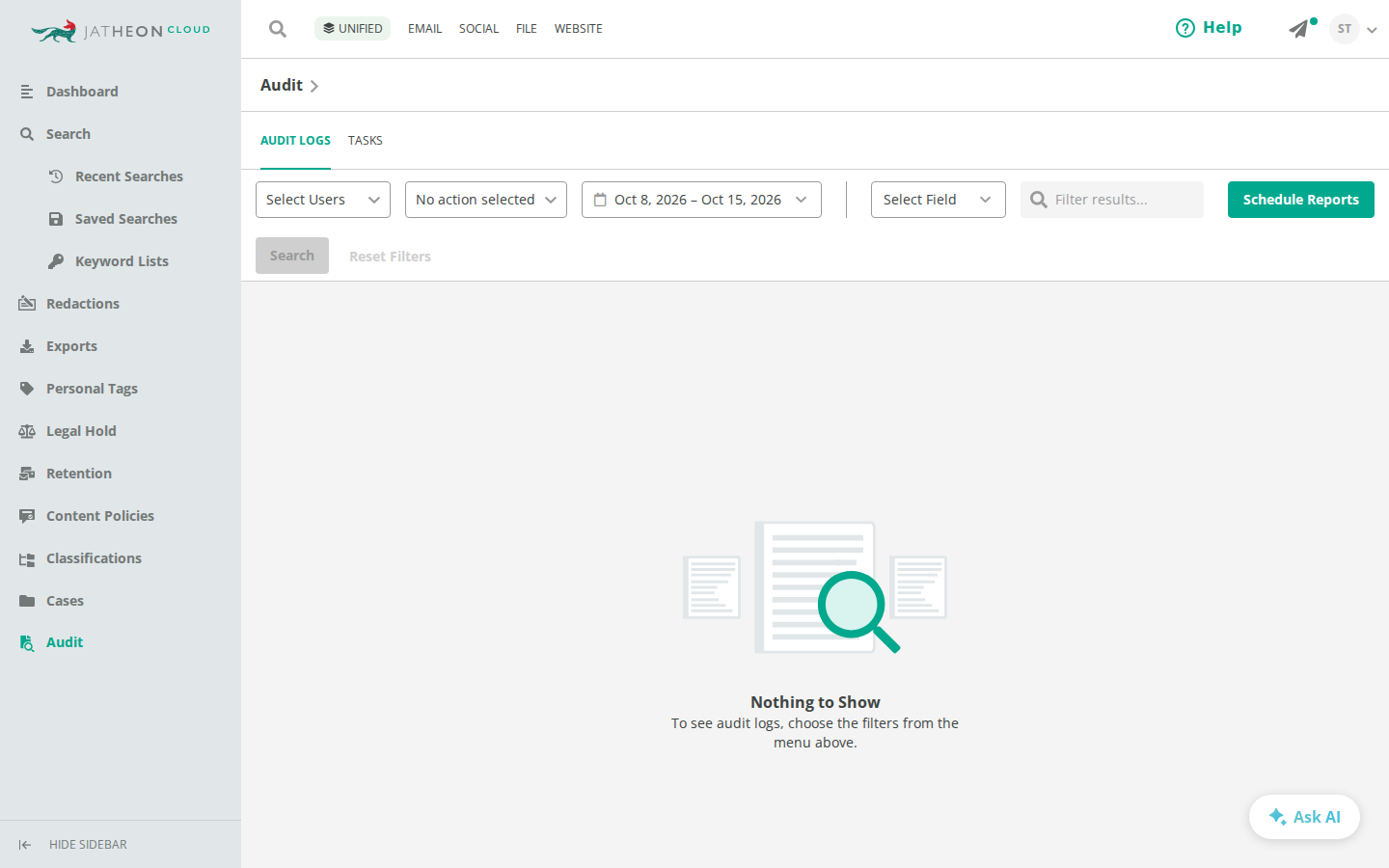Image resolution: width=1389 pixels, height=868 pixels.
Task: Switch to the Audit Logs tab
Action: coord(295,141)
